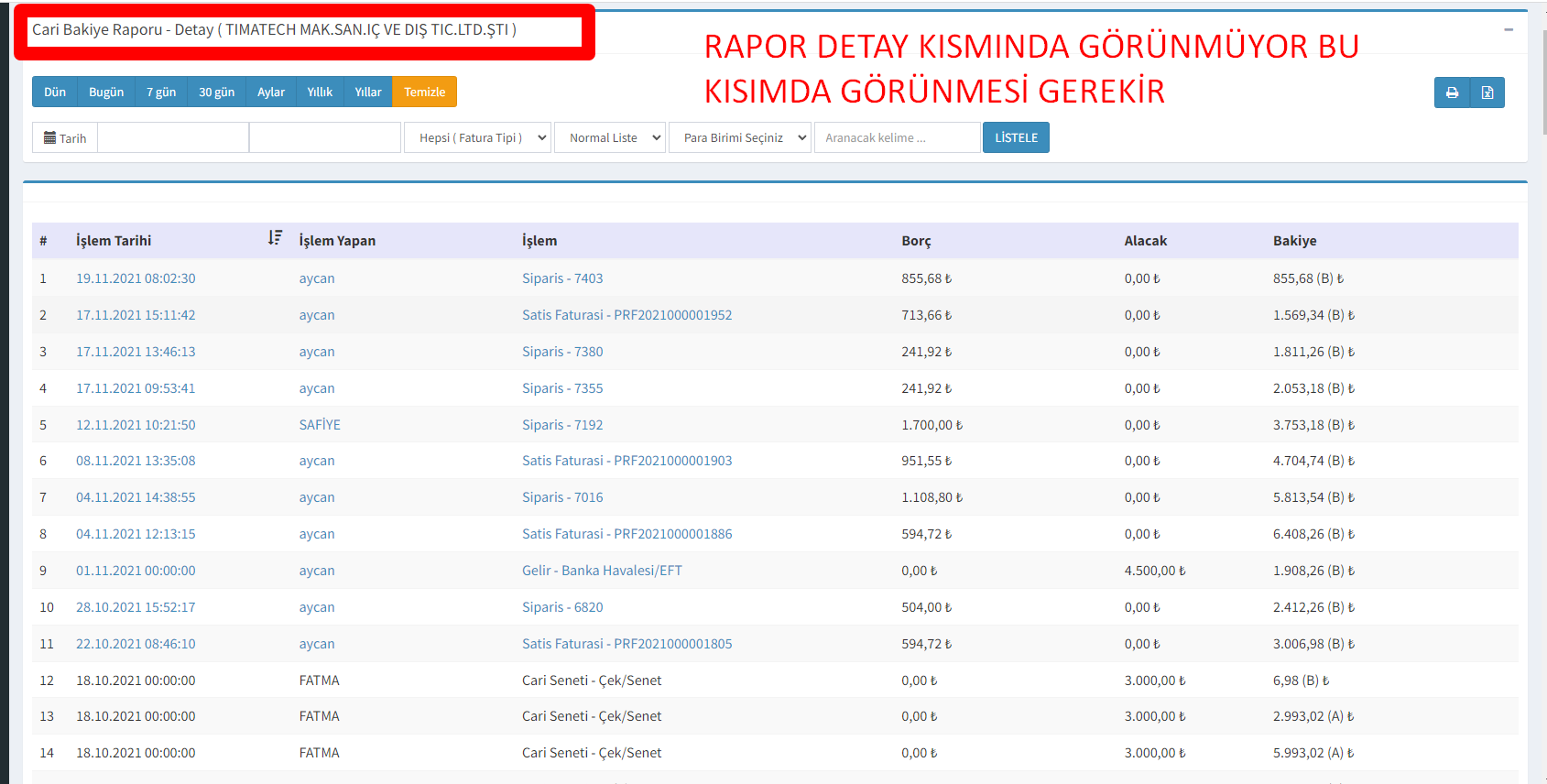Open Satis Faturasi PRF2021000001952 link
This screenshot has height=784, width=1547.
tap(626, 315)
